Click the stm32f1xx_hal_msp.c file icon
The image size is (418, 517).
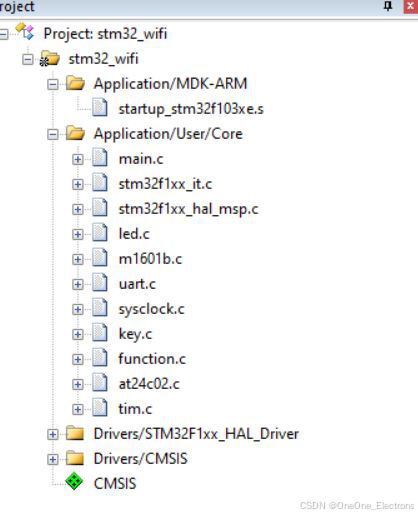coord(100,208)
